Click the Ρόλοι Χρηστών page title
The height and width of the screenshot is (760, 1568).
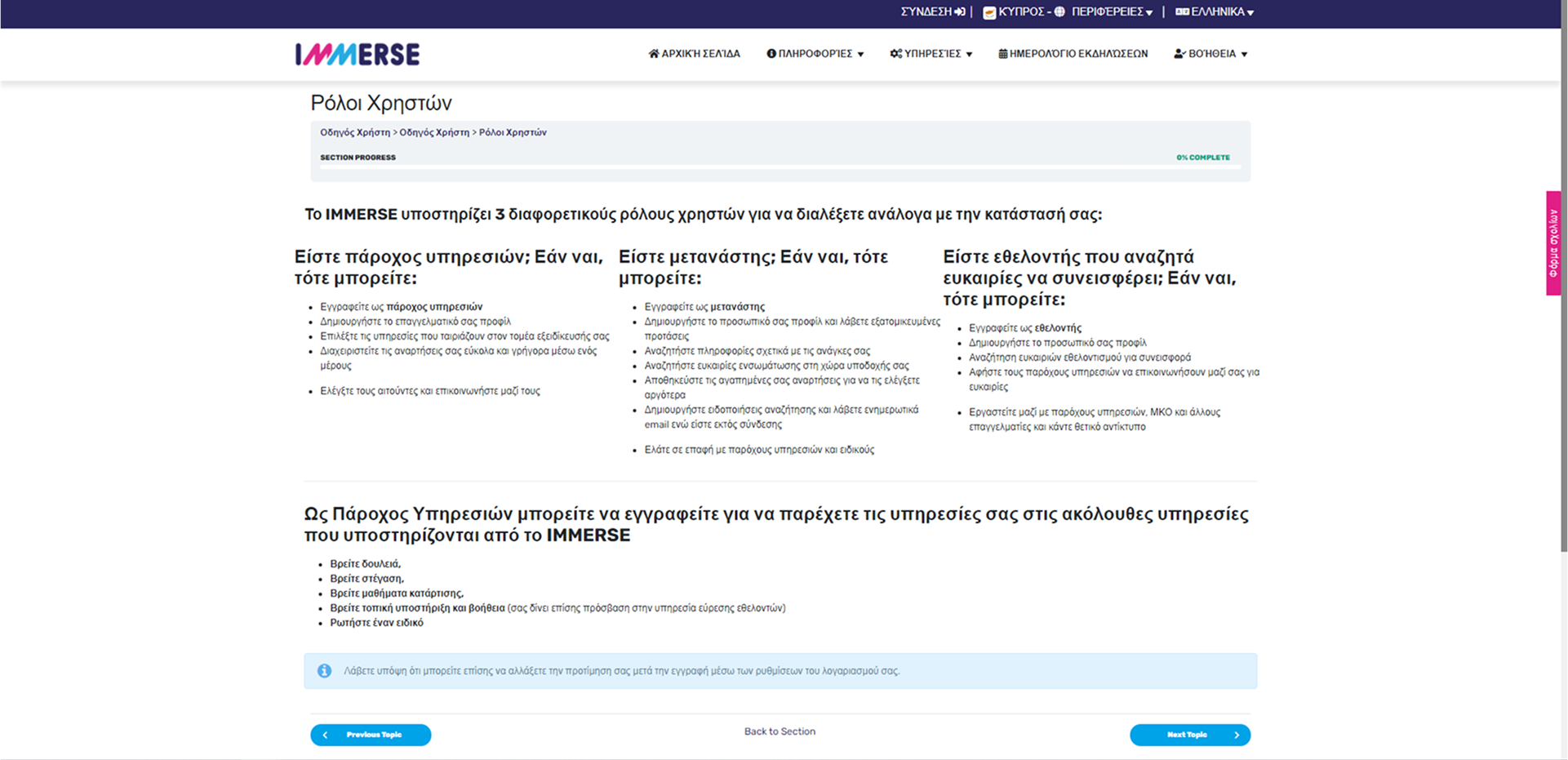pos(381,103)
